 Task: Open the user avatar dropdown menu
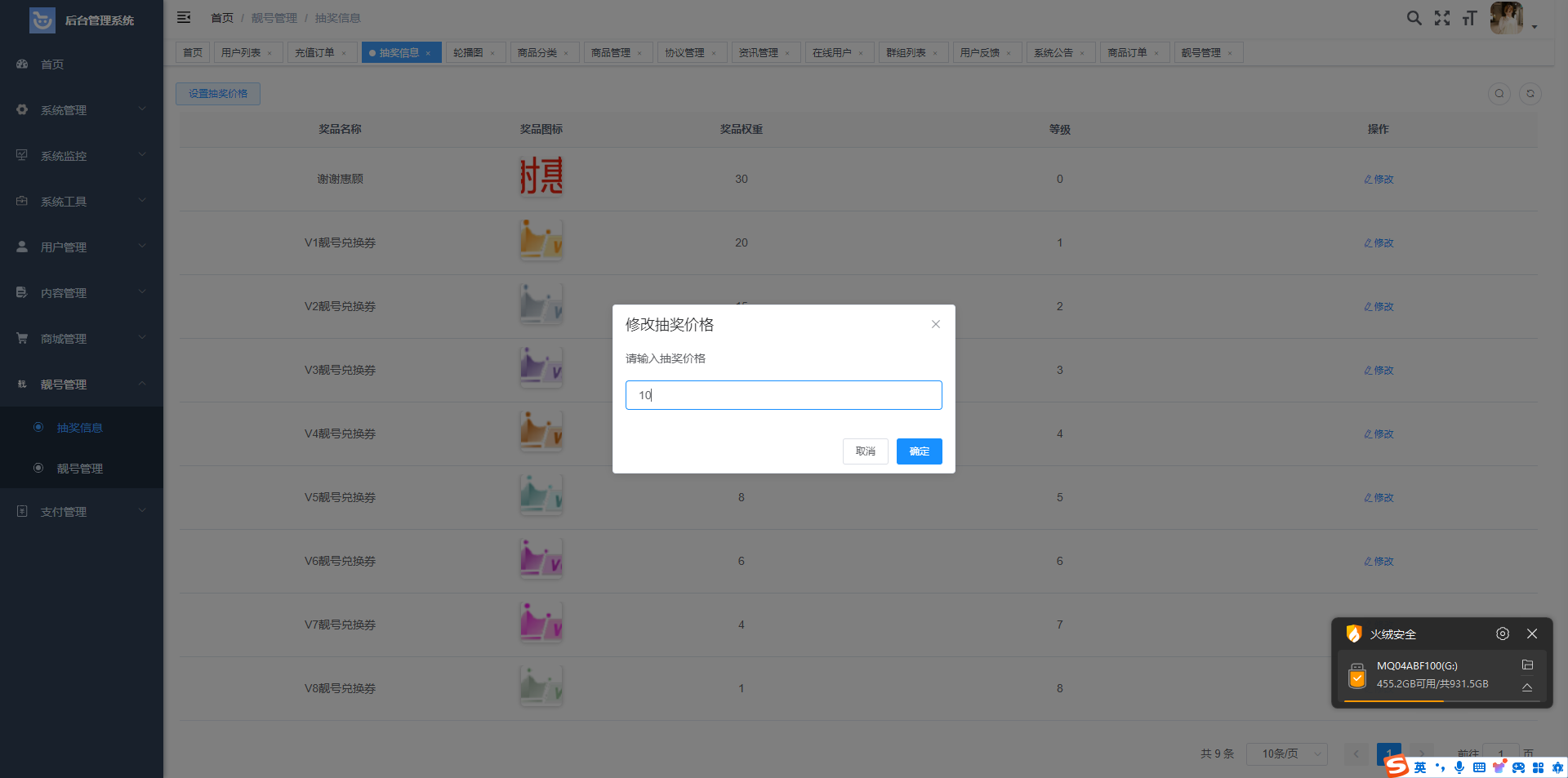[1512, 18]
